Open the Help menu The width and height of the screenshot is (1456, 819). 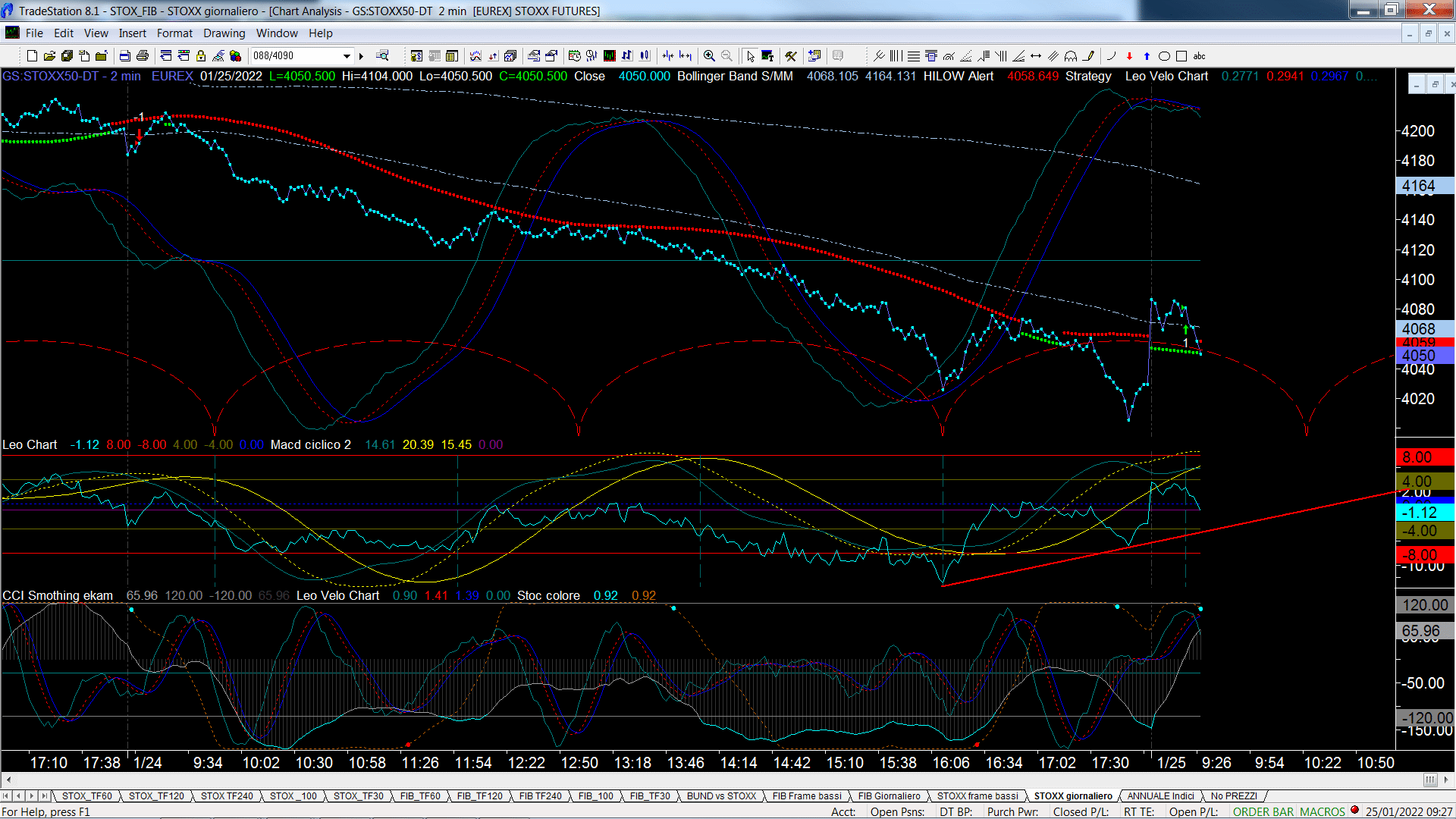pos(321,33)
